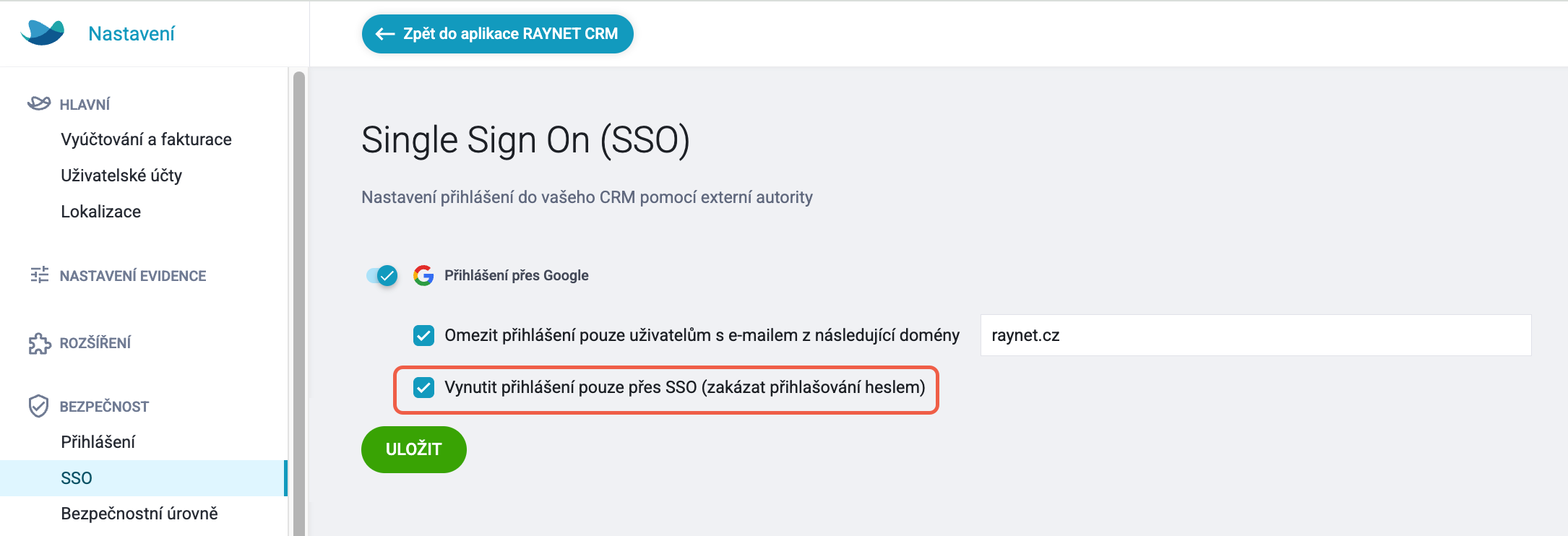Viewport: 1568px width, 536px height.
Task: Open Uživatelské účty settings
Action: point(121,176)
